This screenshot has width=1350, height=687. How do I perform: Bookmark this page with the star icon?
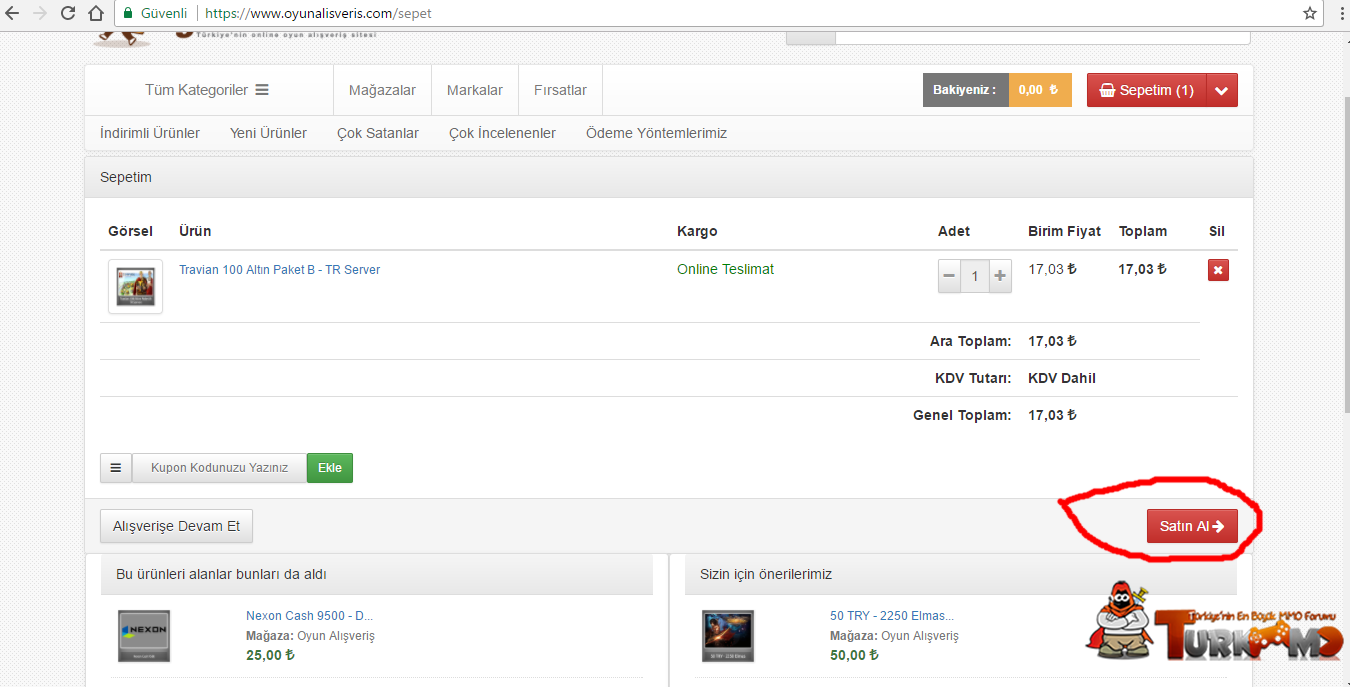tap(1310, 14)
